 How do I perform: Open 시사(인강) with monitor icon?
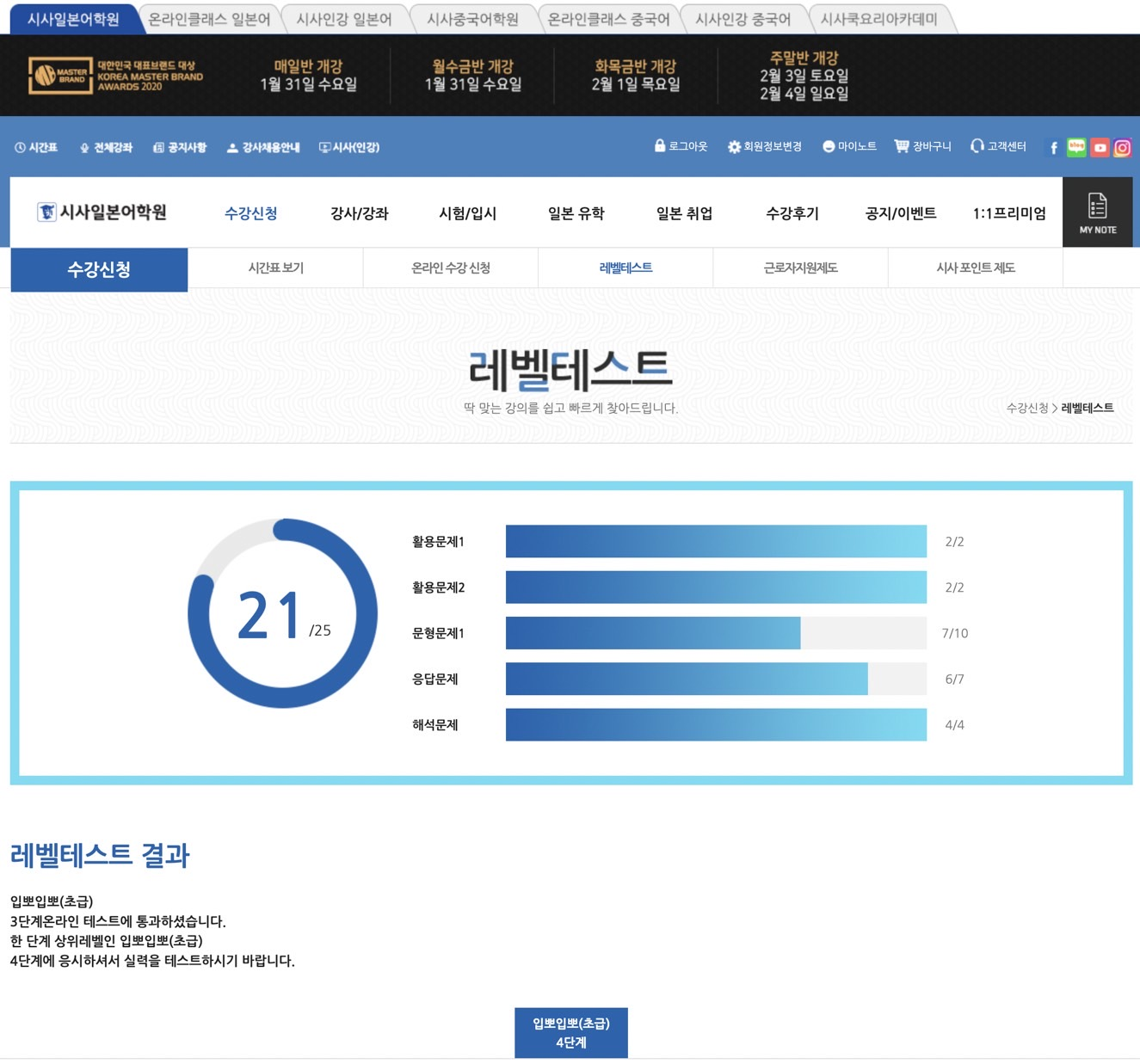click(x=349, y=148)
